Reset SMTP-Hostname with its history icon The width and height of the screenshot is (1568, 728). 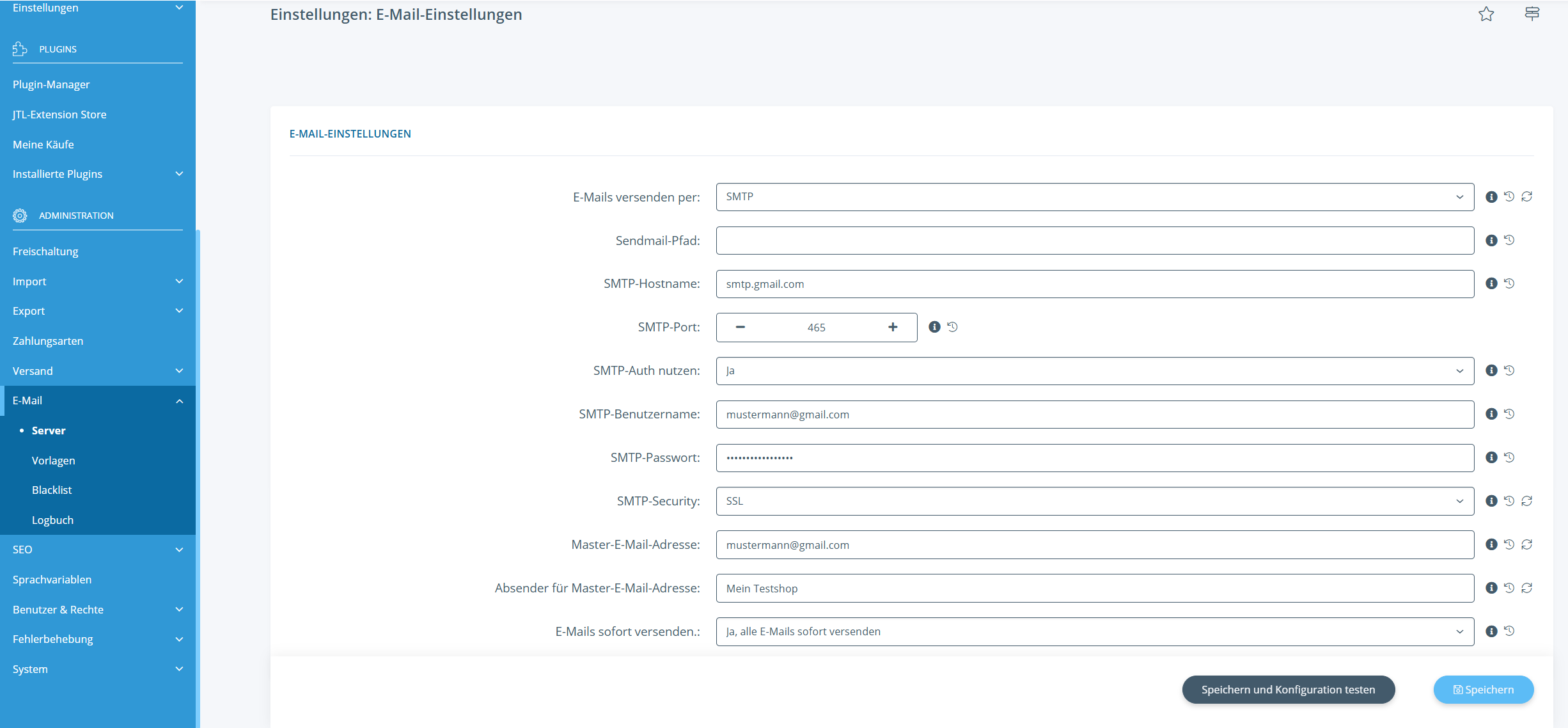1509,283
